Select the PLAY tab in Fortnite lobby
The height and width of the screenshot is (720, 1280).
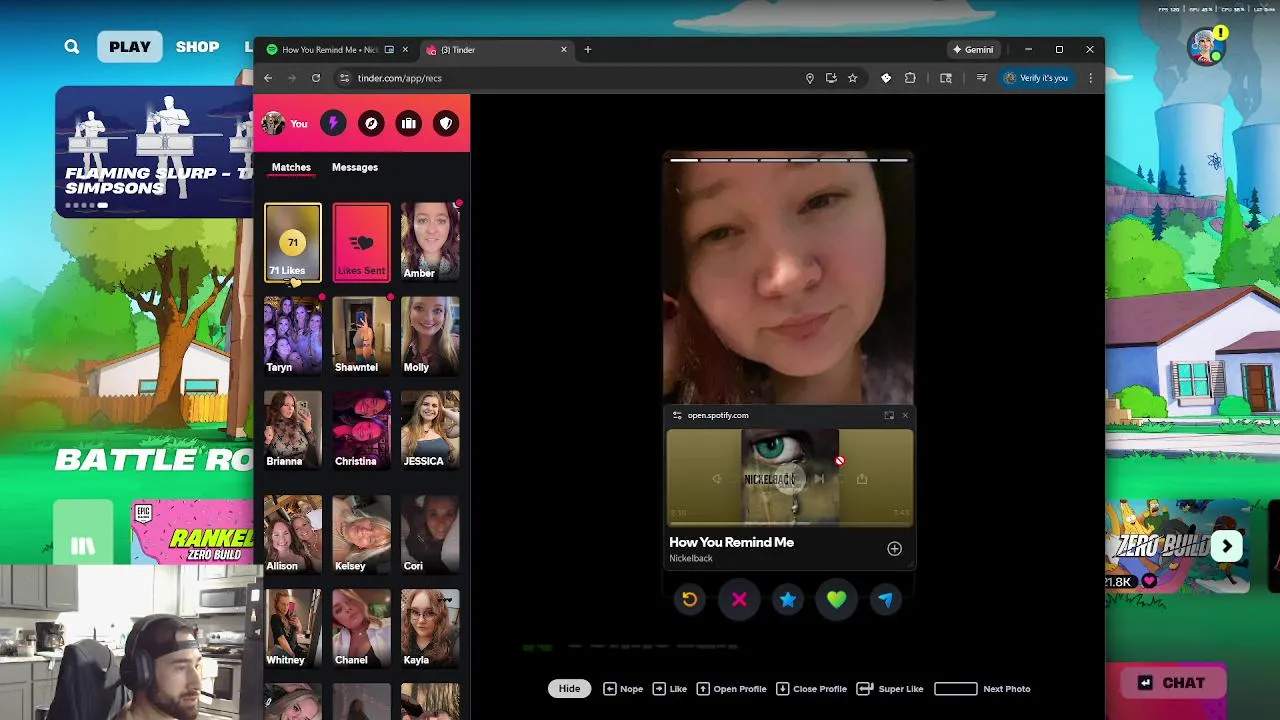point(130,46)
